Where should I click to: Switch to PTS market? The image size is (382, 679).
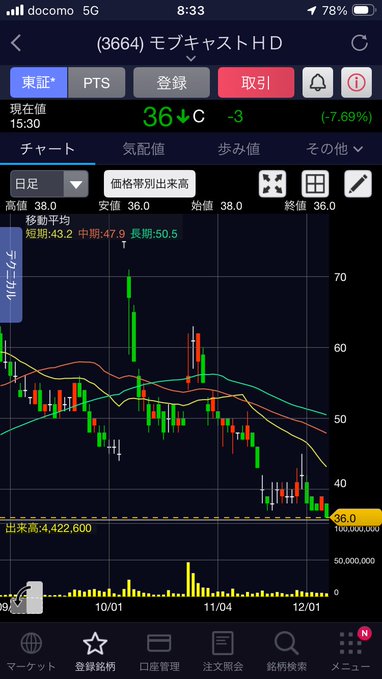pyautogui.click(x=97, y=82)
